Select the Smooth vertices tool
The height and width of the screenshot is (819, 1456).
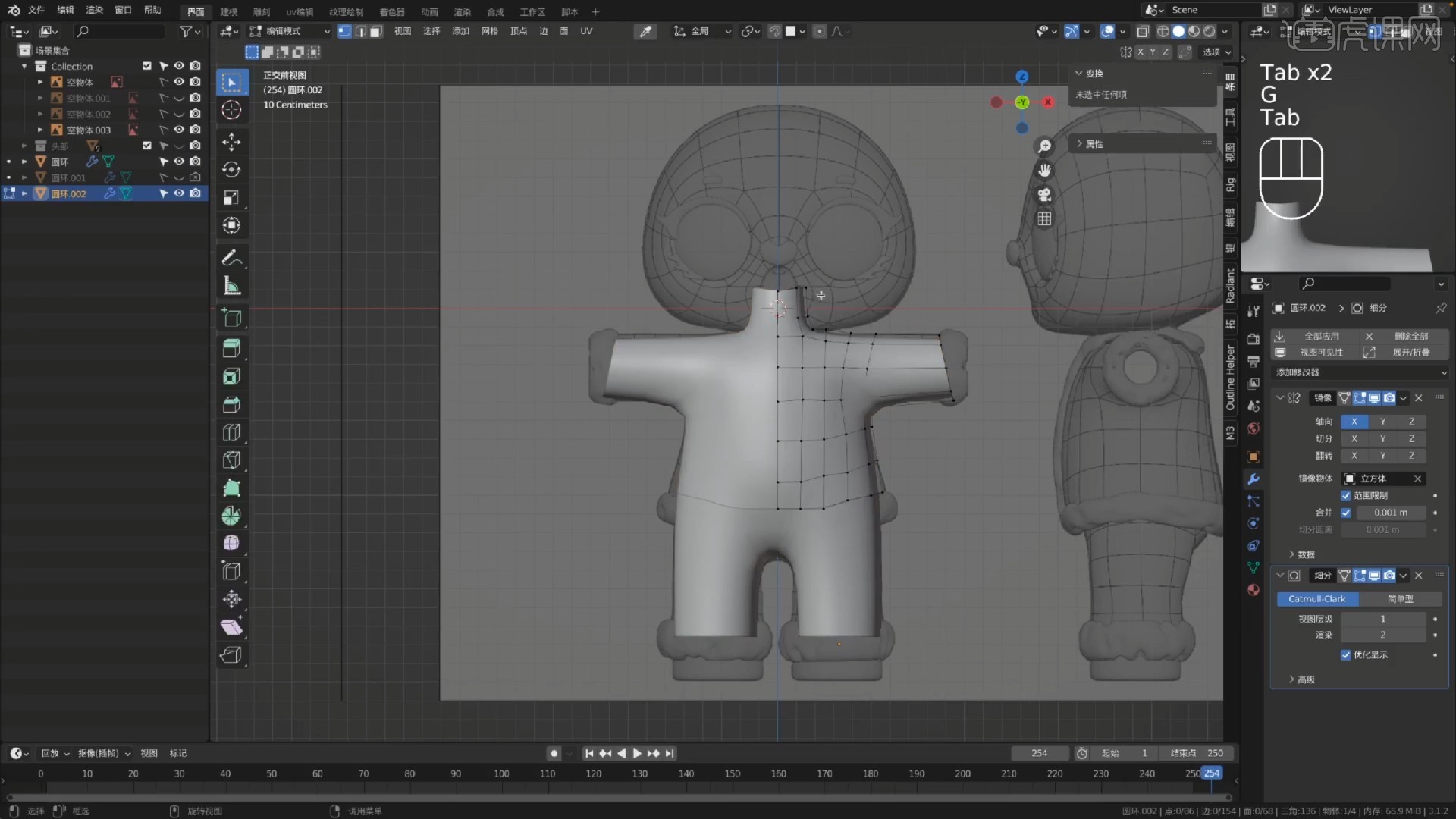tap(231, 544)
